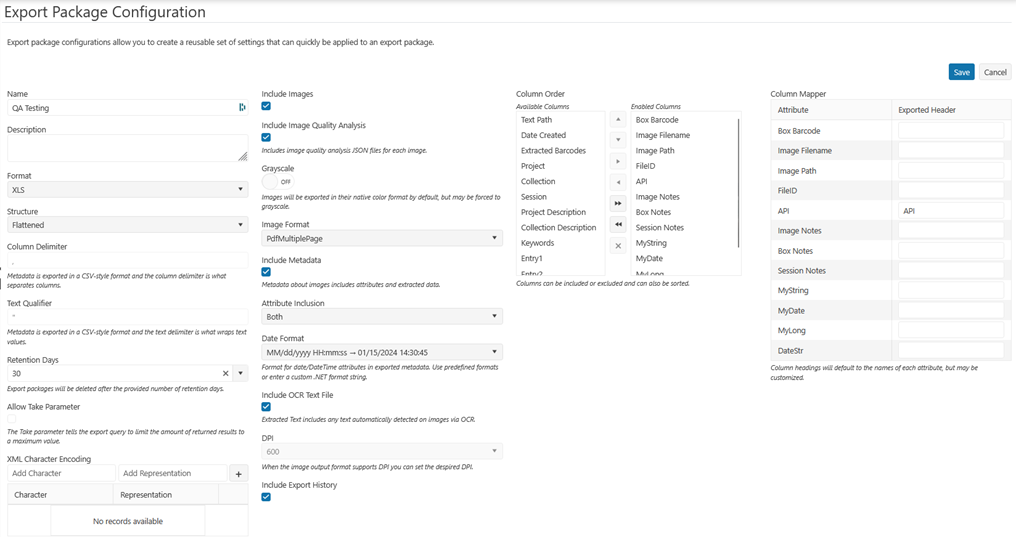
Task: Uncheck the Include OCR Text File checkbox
Action: [x=266, y=407]
